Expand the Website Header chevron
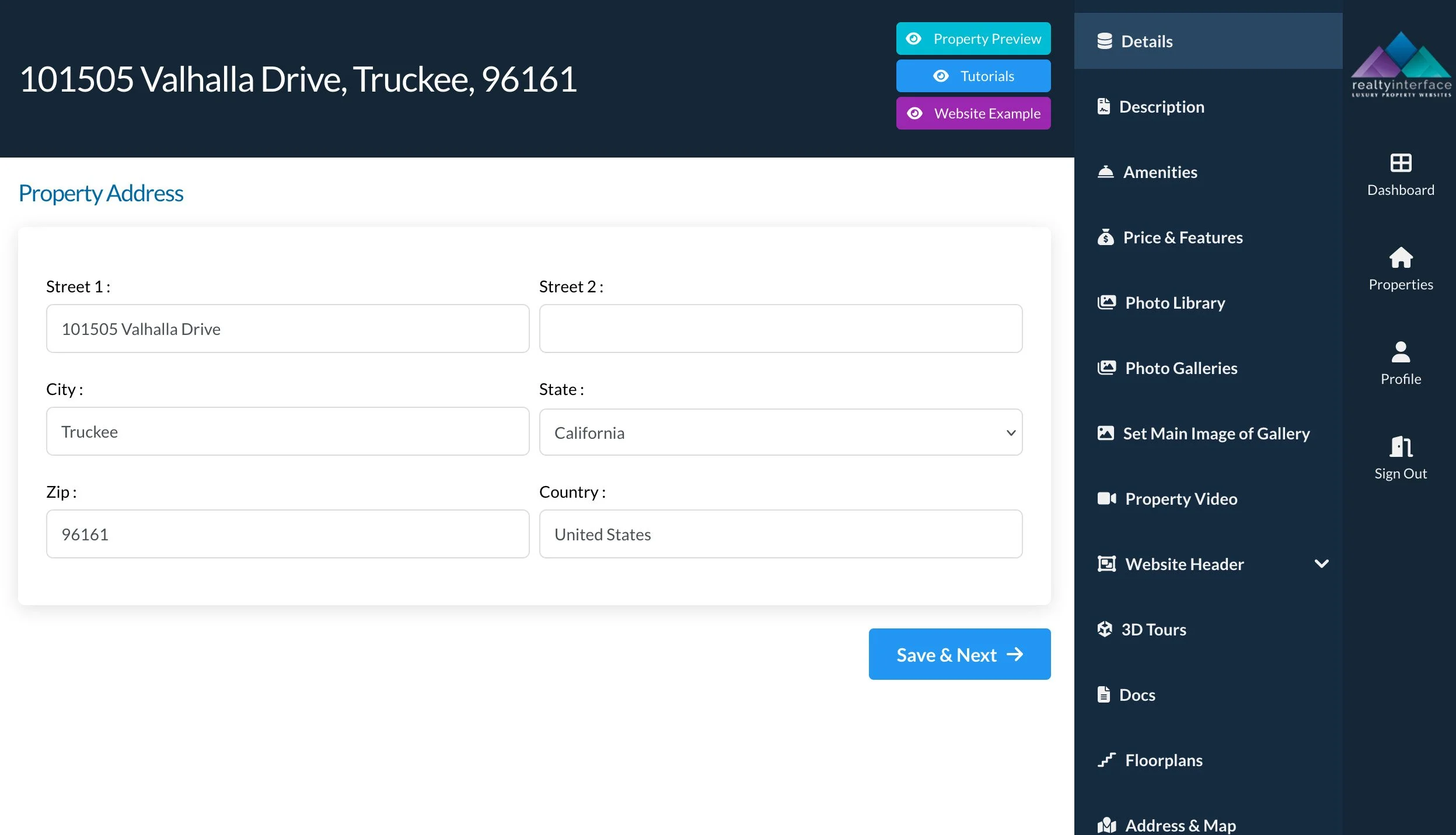1456x835 pixels. (1321, 564)
